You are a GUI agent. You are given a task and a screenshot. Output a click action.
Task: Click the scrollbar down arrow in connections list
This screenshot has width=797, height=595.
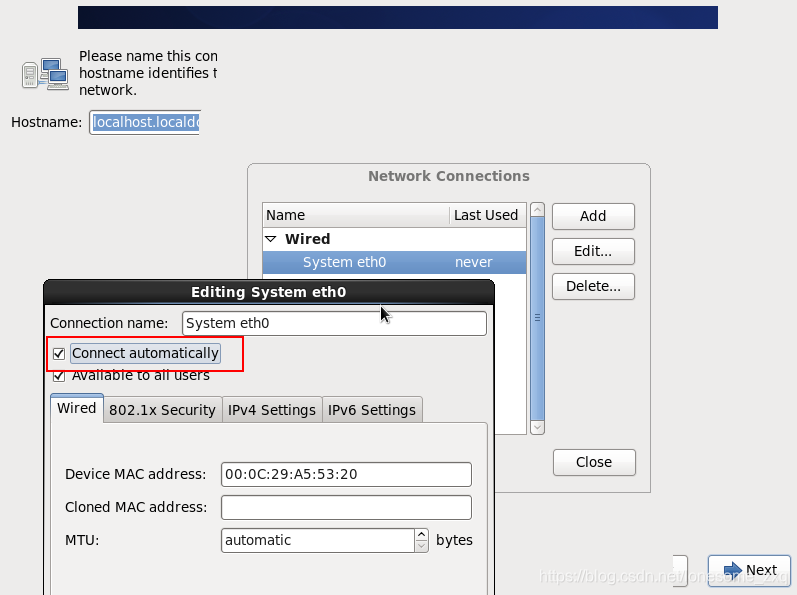tap(537, 427)
